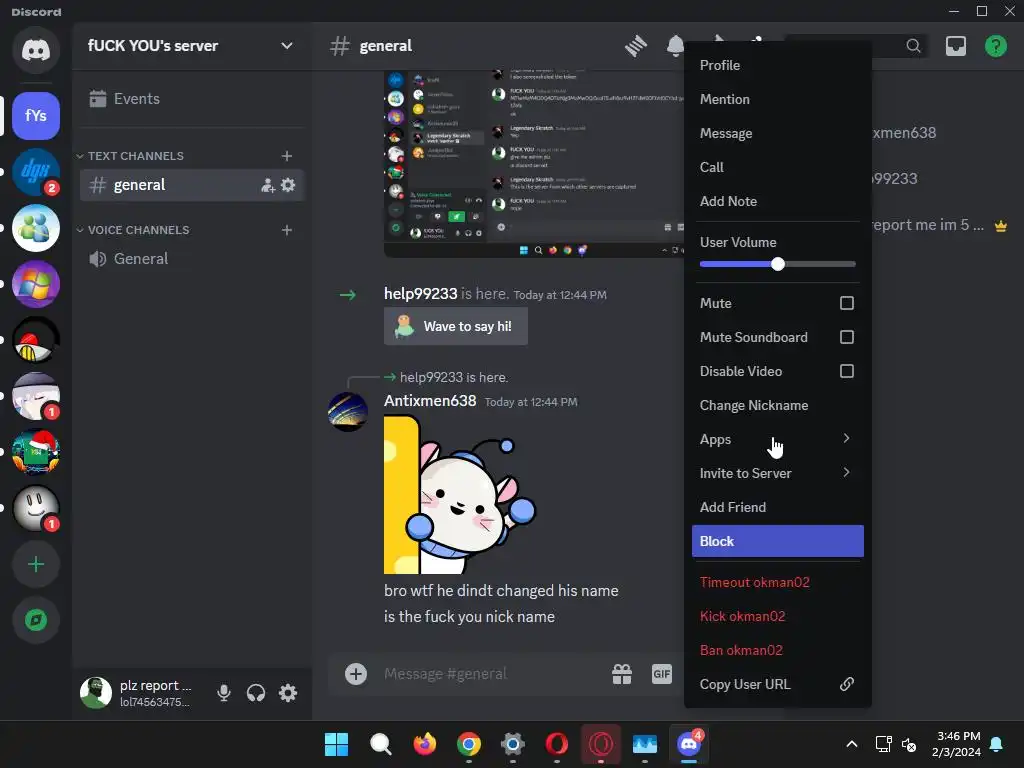Mute microphone in user panel
Image resolution: width=1024 pixels, height=768 pixels.
[x=223, y=693]
